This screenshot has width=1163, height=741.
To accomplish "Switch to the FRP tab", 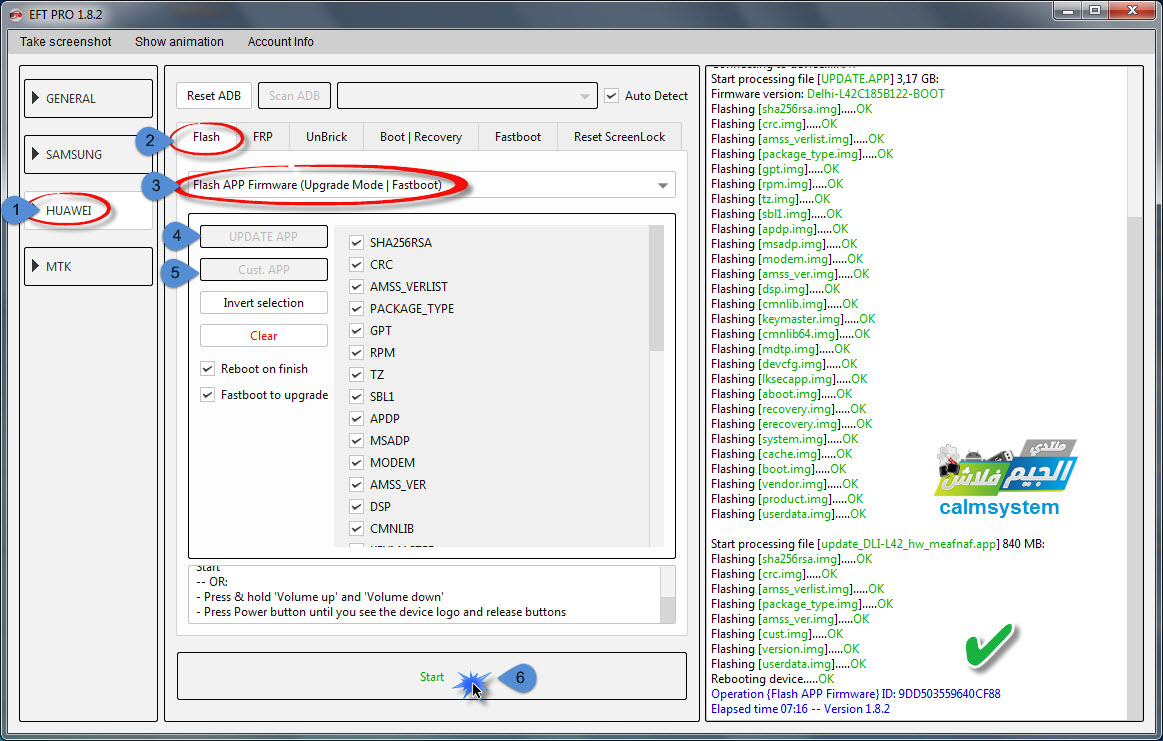I will (x=263, y=136).
